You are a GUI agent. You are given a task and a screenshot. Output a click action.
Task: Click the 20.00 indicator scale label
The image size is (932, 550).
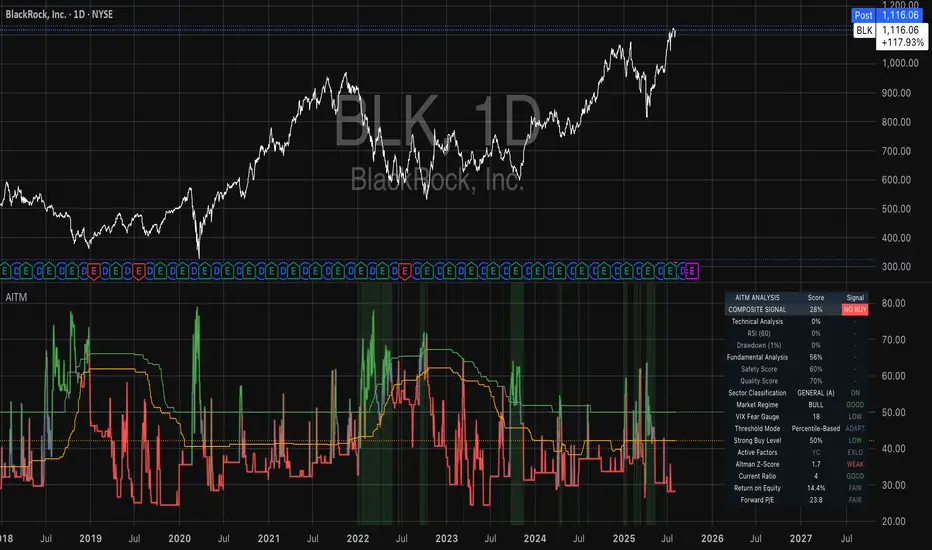coord(894,521)
